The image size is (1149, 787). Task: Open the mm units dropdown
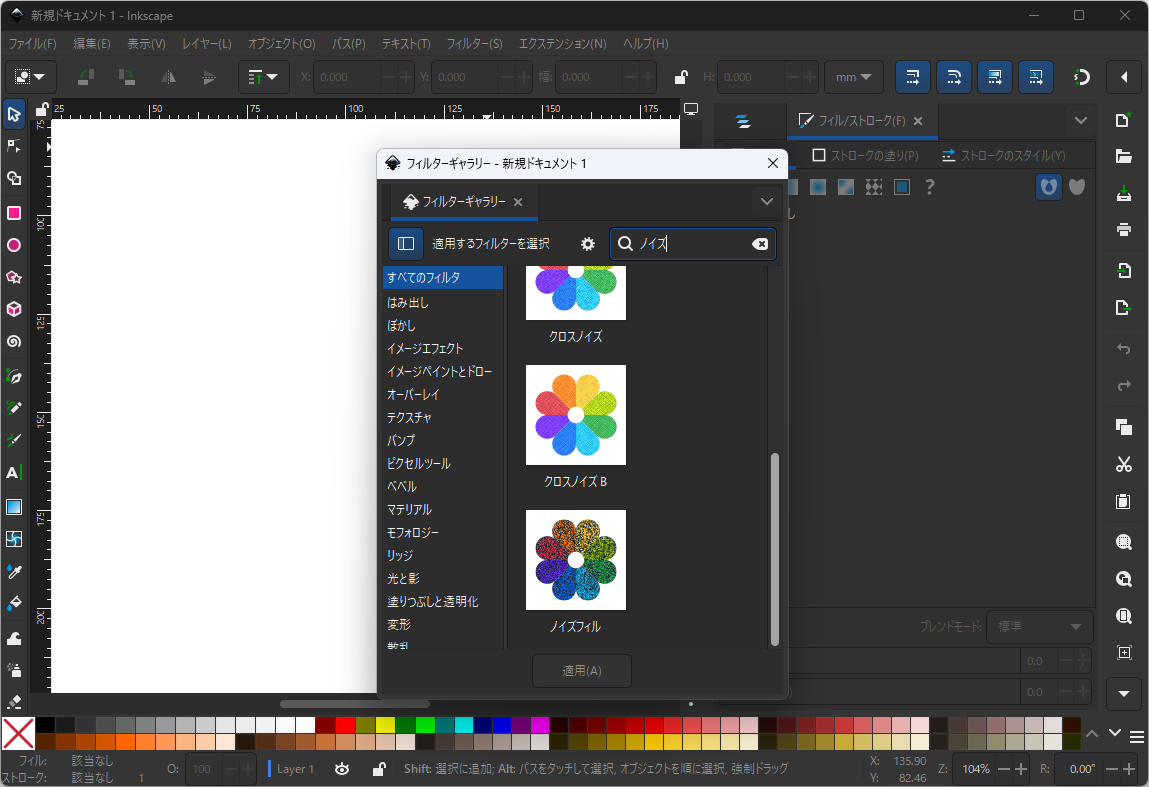tap(854, 77)
